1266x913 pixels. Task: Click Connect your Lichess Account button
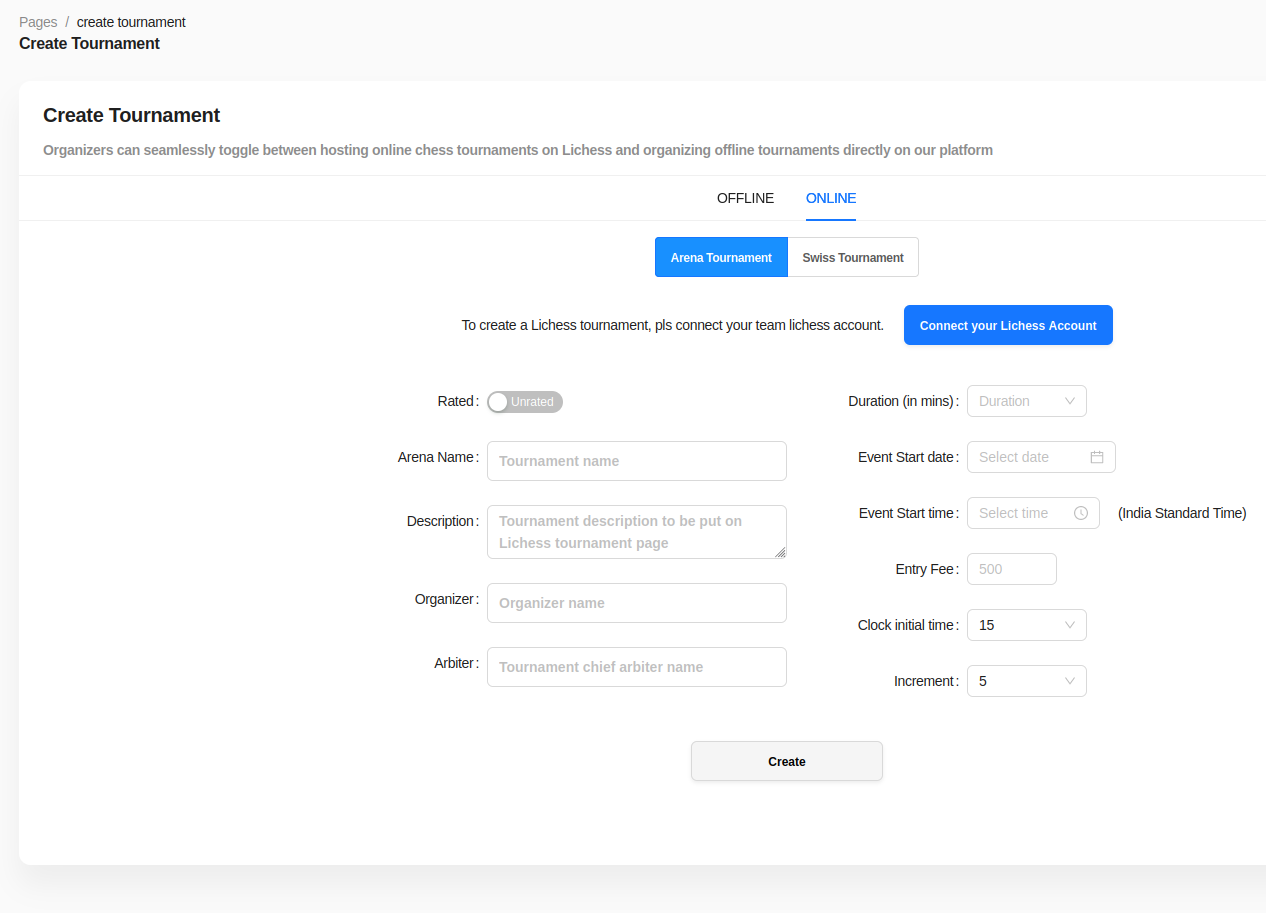[1008, 325]
